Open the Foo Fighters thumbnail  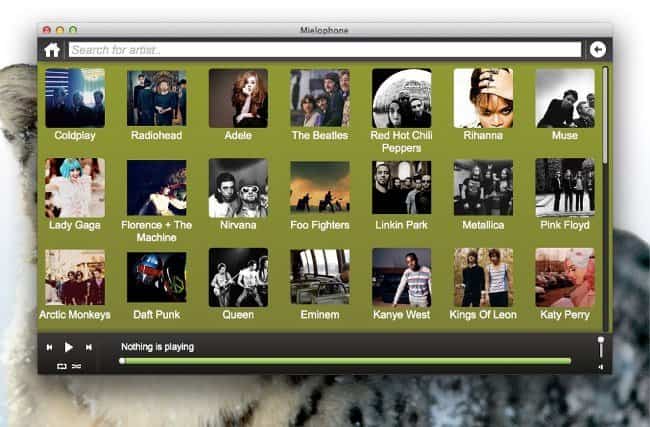320,188
